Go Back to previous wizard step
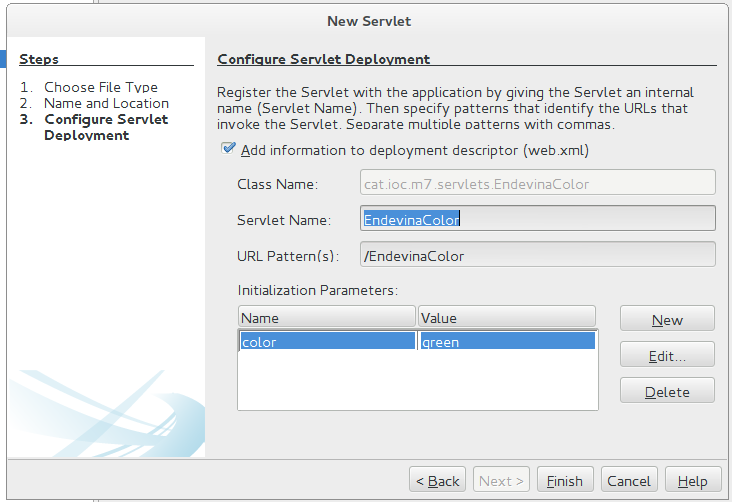Viewport: 732px width, 502px height. [x=437, y=480]
